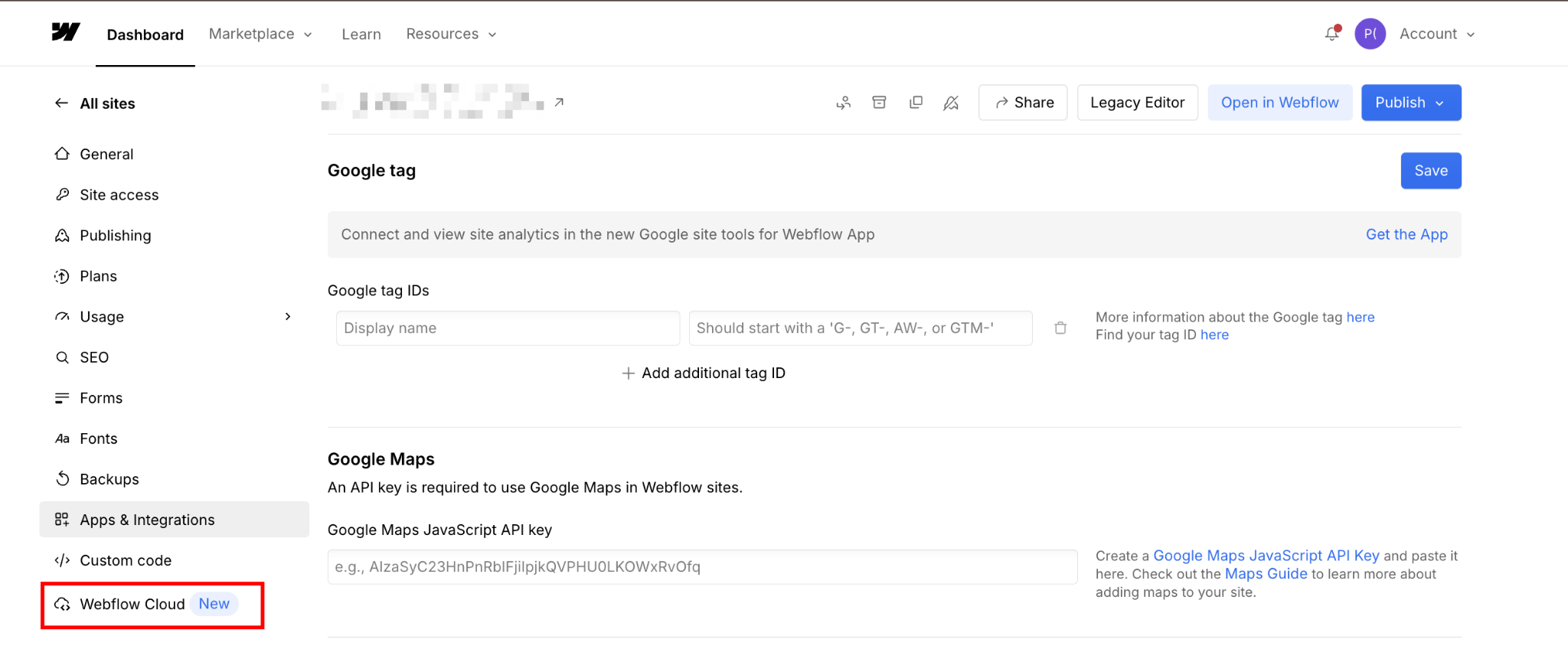Click the Get the App link
Screen dimensions: 1568x649
point(1406,234)
